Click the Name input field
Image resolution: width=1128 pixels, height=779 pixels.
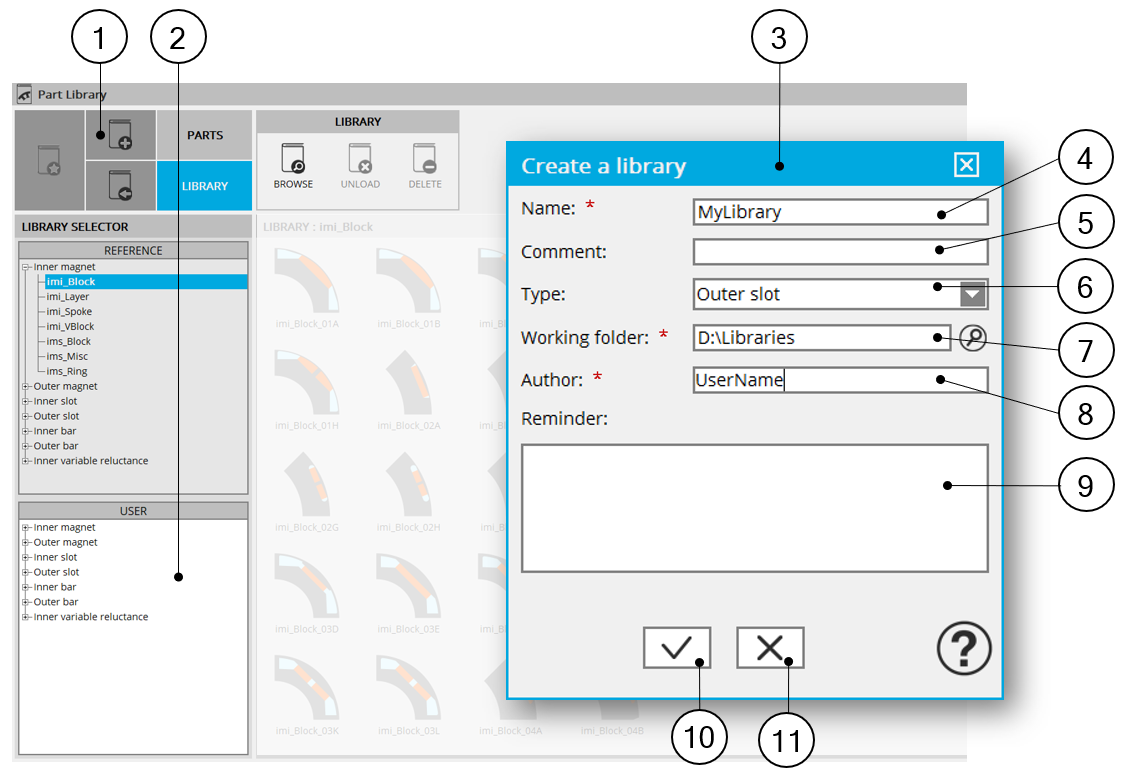839,212
